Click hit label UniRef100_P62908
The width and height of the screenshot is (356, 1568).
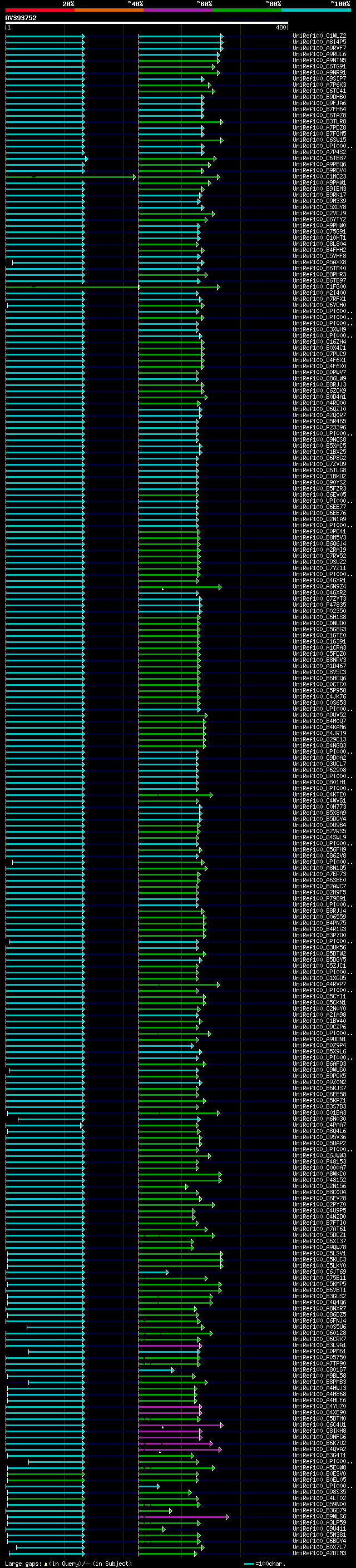click(x=319, y=769)
